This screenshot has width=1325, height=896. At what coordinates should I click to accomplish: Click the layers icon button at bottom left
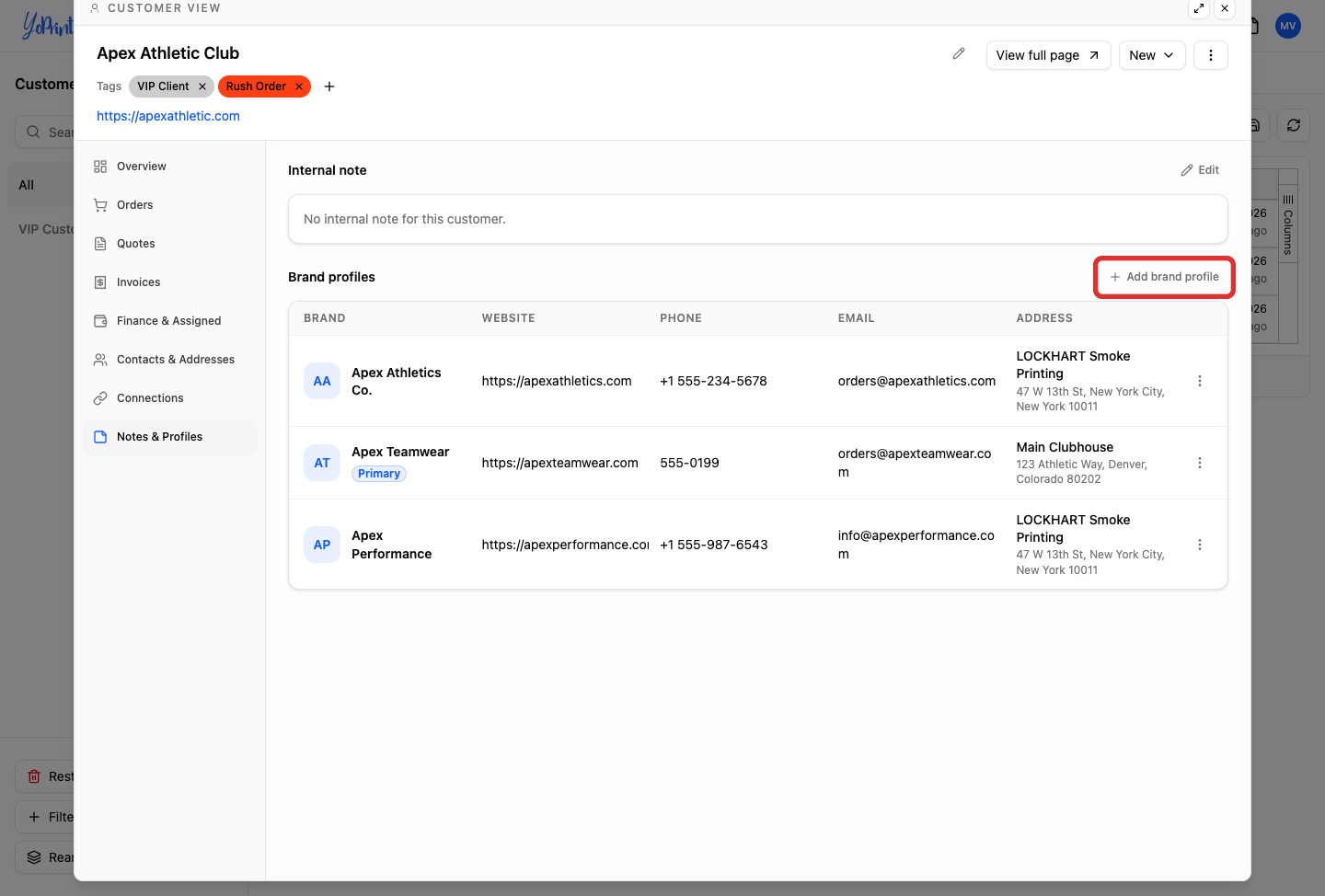[34, 857]
